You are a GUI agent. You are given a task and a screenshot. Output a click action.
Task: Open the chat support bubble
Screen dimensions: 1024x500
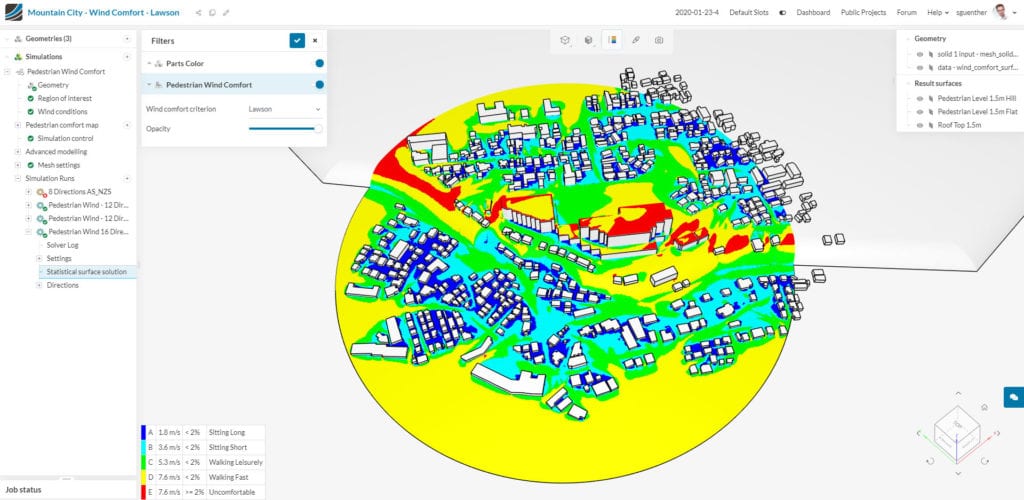click(1014, 396)
